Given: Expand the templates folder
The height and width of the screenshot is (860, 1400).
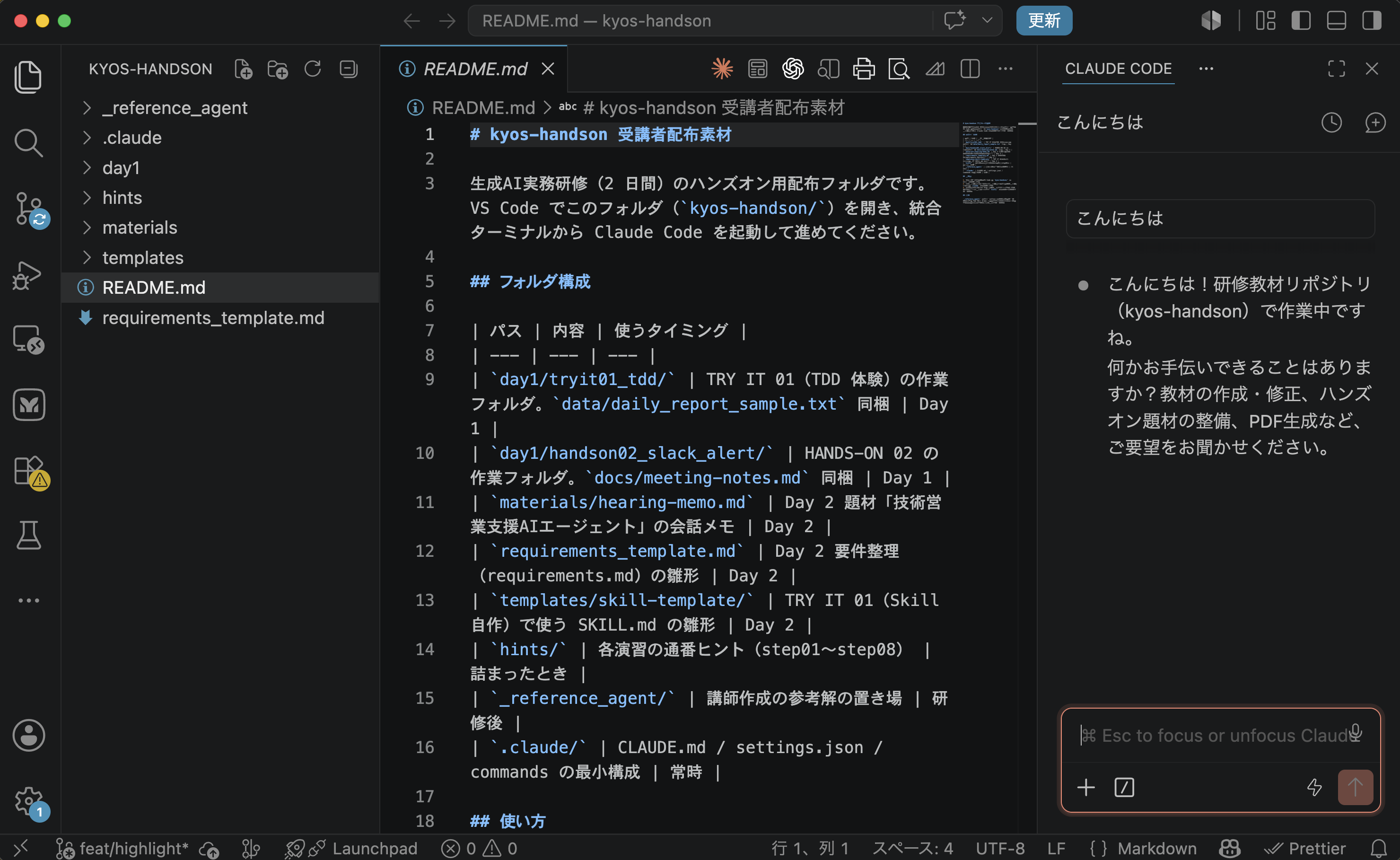Looking at the screenshot, I should 219,258.
